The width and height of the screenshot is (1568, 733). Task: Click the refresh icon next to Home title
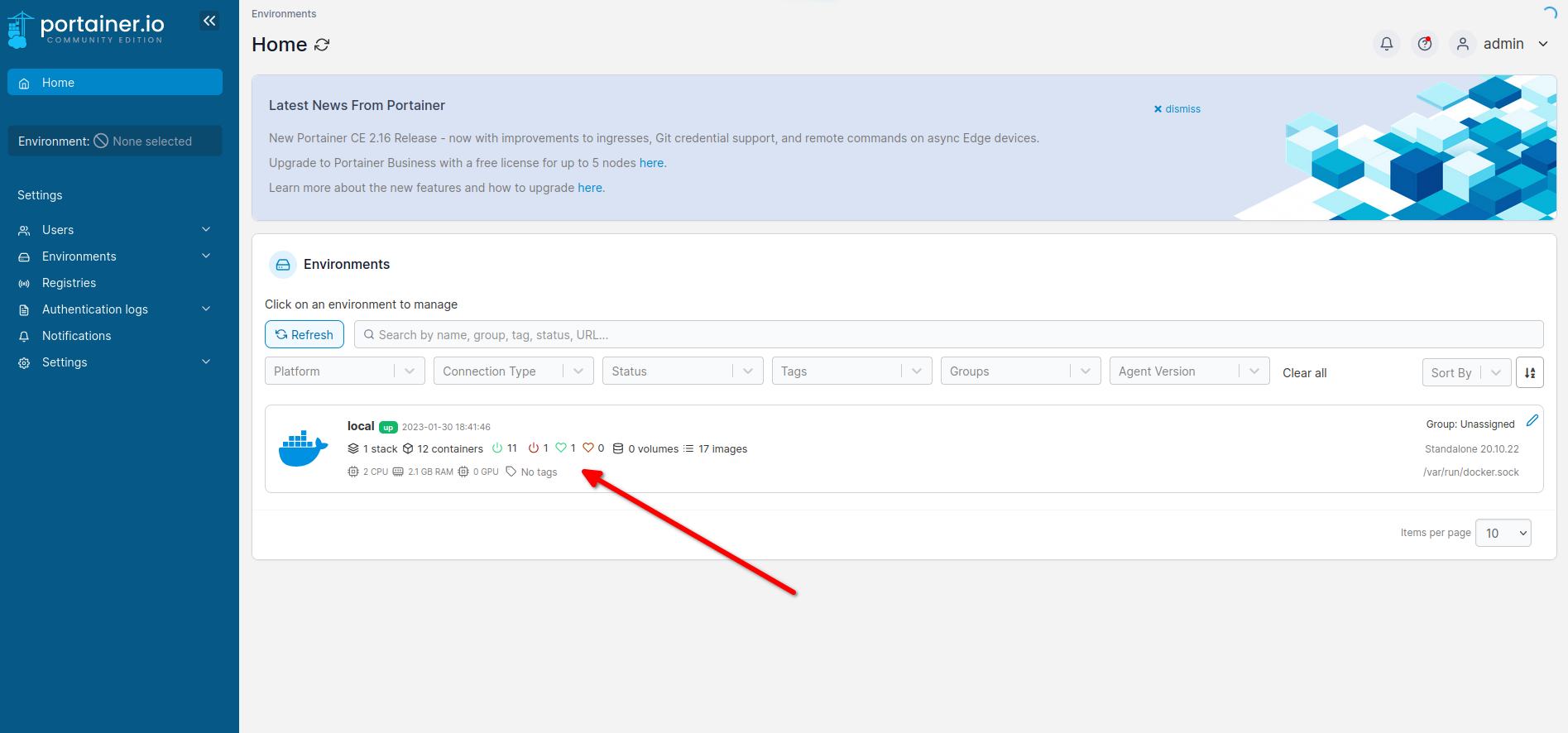click(322, 45)
